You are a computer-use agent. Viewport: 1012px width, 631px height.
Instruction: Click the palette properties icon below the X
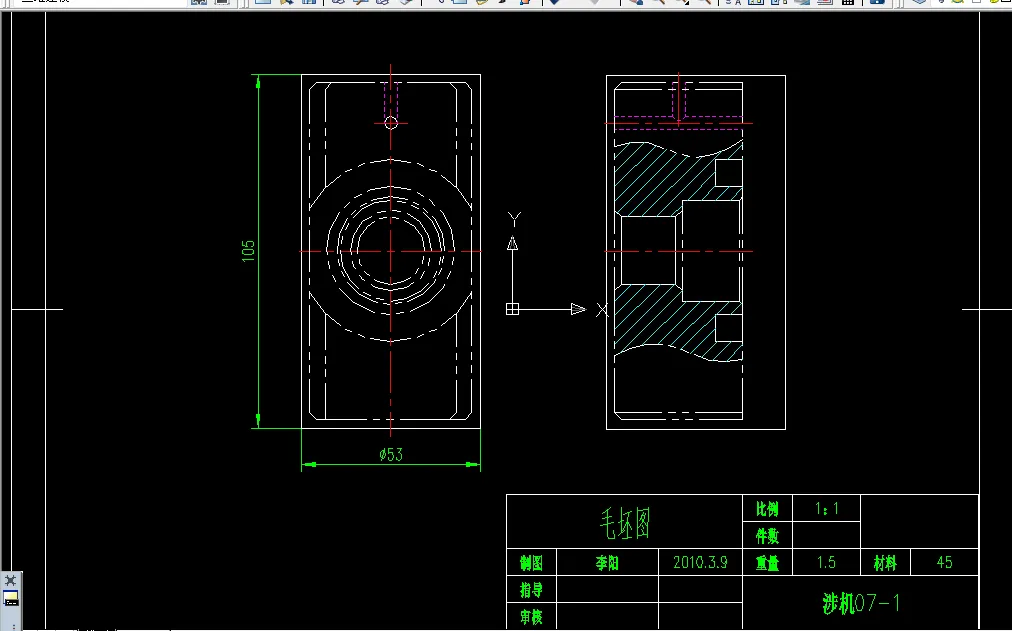[10, 599]
